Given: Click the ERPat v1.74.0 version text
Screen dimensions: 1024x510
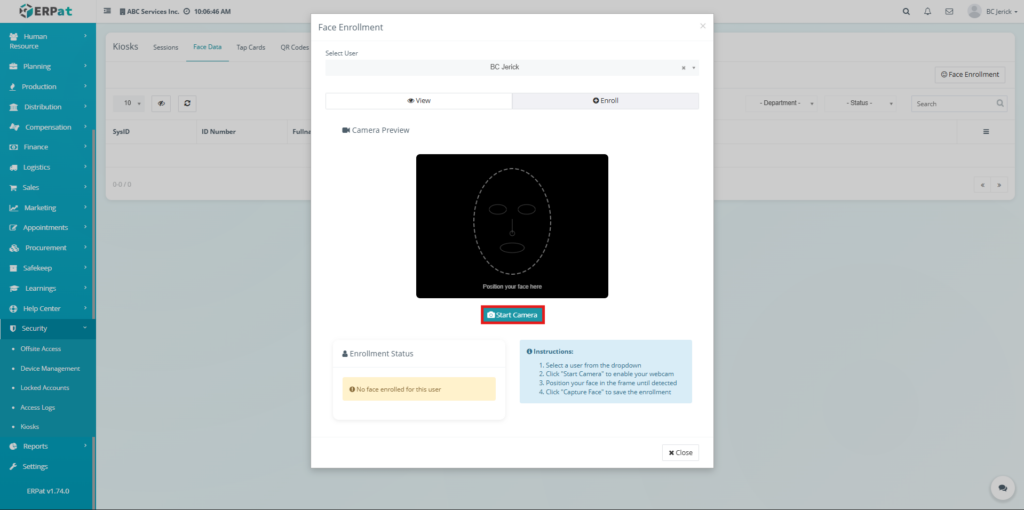Looking at the screenshot, I should pos(48,490).
